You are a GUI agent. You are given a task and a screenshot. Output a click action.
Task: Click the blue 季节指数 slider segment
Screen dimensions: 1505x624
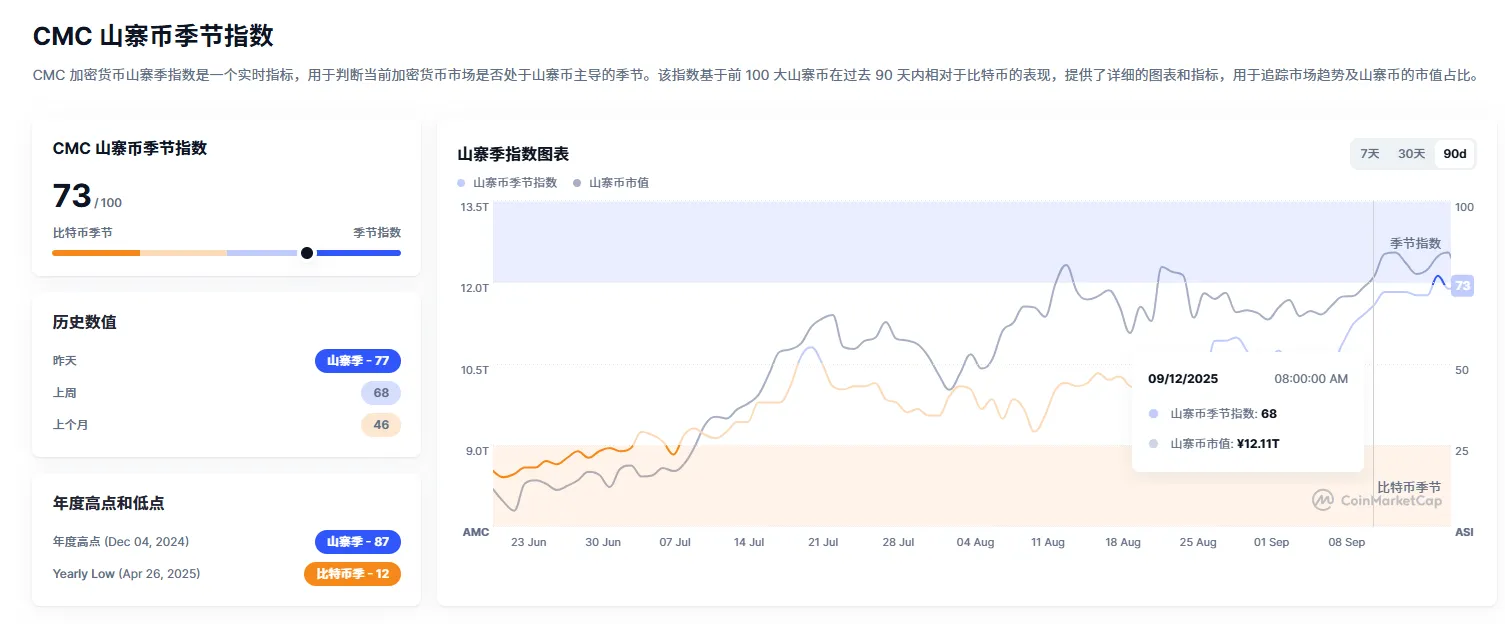pyautogui.click(x=358, y=253)
